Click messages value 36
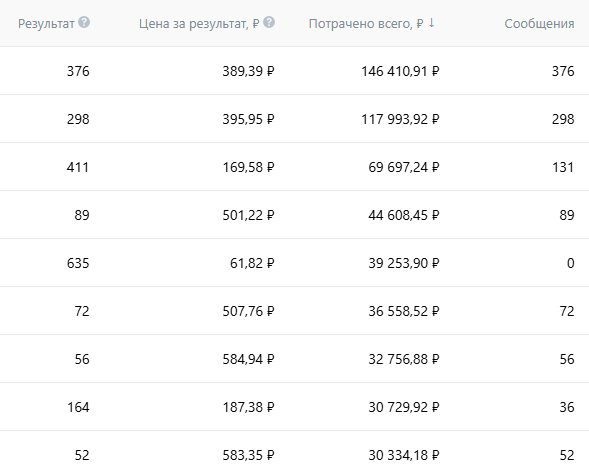Screen dimensions: 589x476 tap(566, 407)
